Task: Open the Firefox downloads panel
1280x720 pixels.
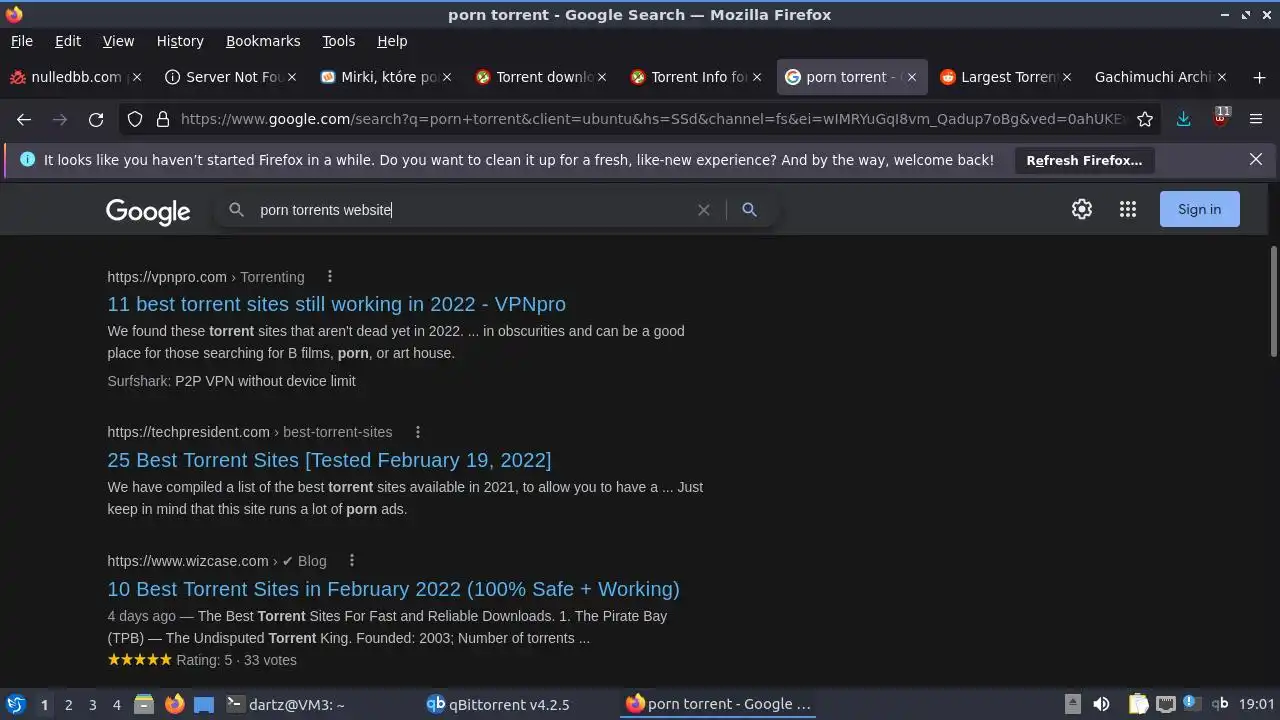Action: pyautogui.click(x=1183, y=119)
